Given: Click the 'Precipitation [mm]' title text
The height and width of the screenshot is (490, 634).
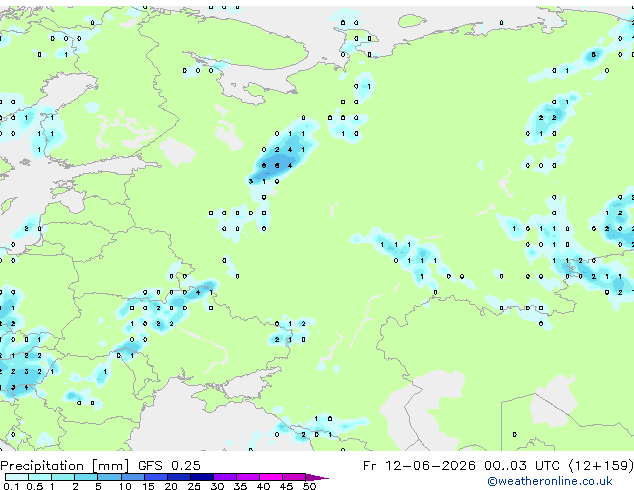Looking at the screenshot, I should click(65, 466).
